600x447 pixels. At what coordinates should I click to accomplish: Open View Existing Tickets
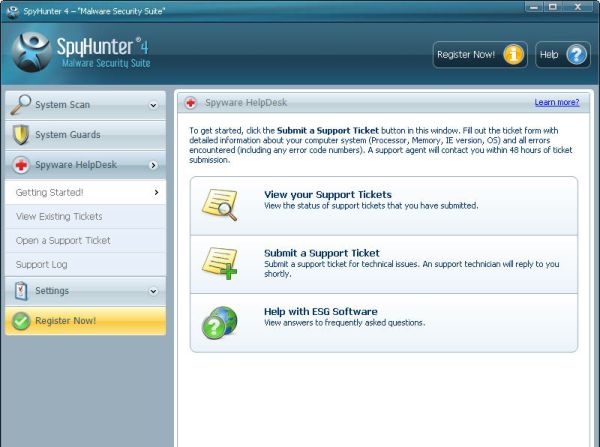[x=85, y=217]
